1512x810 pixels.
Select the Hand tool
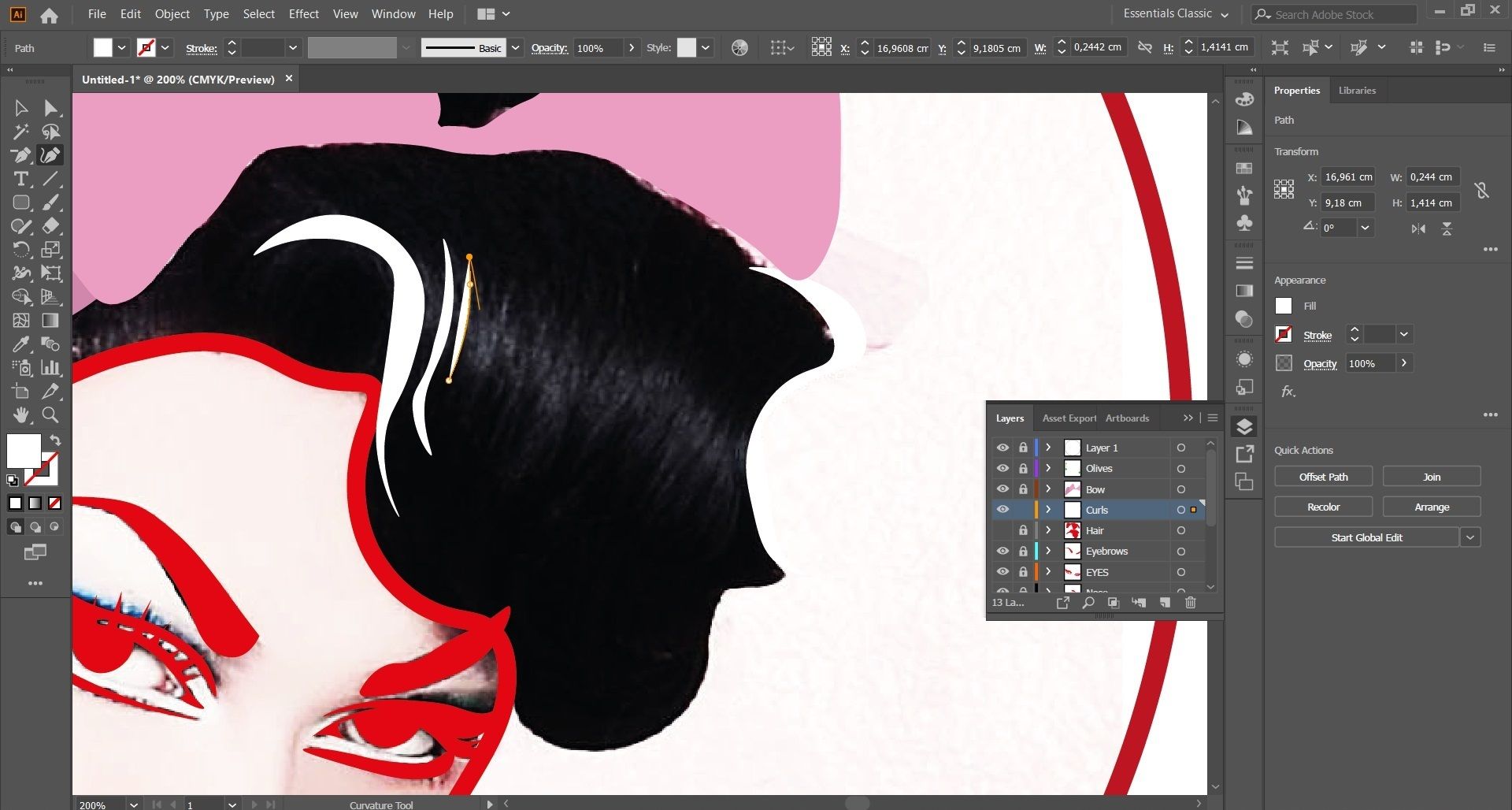[x=21, y=414]
